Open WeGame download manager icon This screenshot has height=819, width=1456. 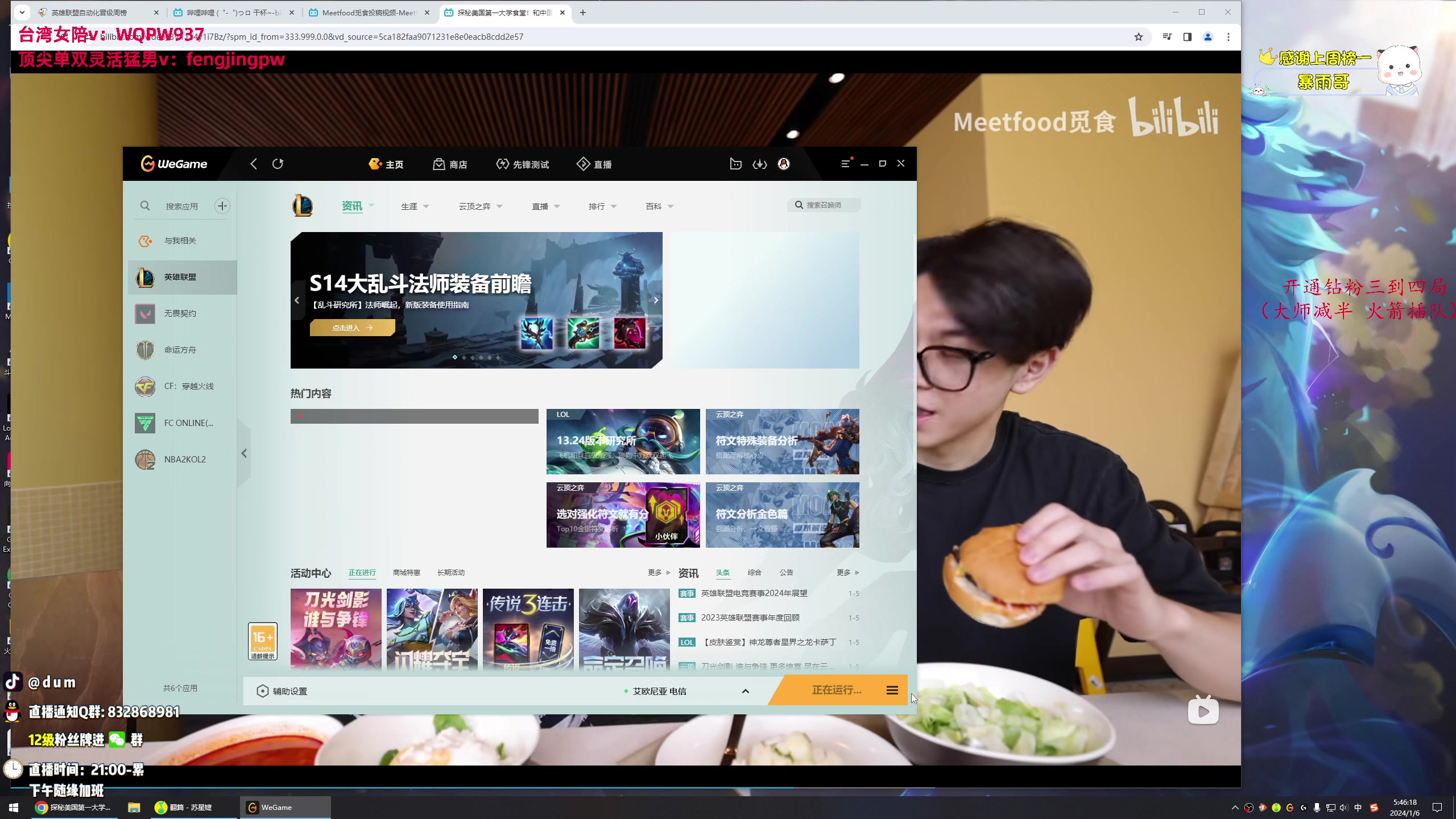tap(760, 164)
